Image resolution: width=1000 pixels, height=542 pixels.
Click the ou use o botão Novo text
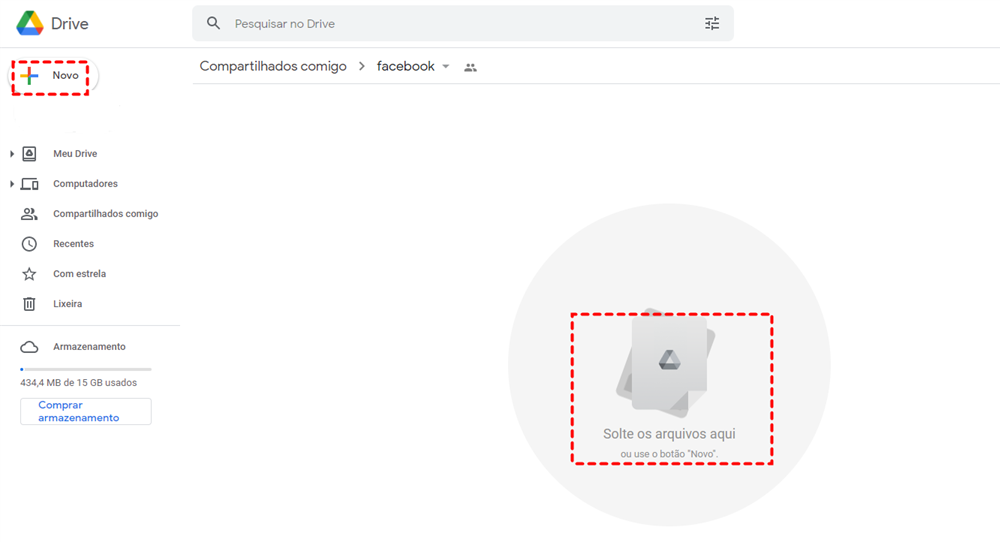pos(669,454)
